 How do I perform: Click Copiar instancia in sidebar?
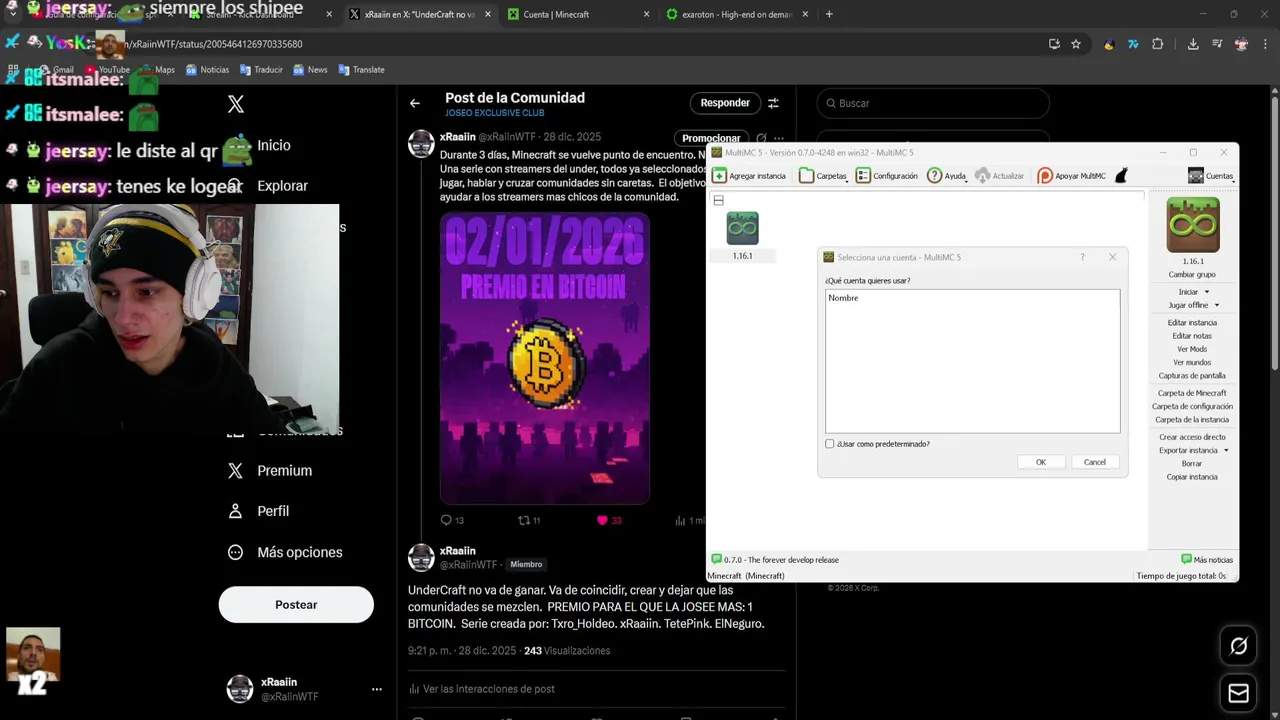click(x=1192, y=477)
